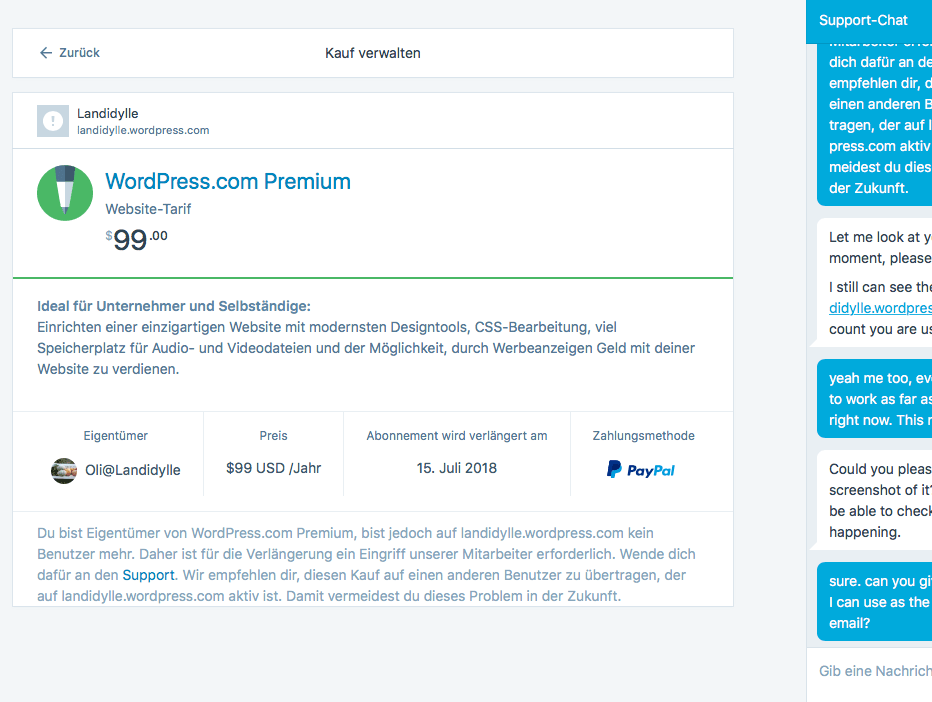
Task: Click the WordPress.com Premium title
Action: click(228, 182)
